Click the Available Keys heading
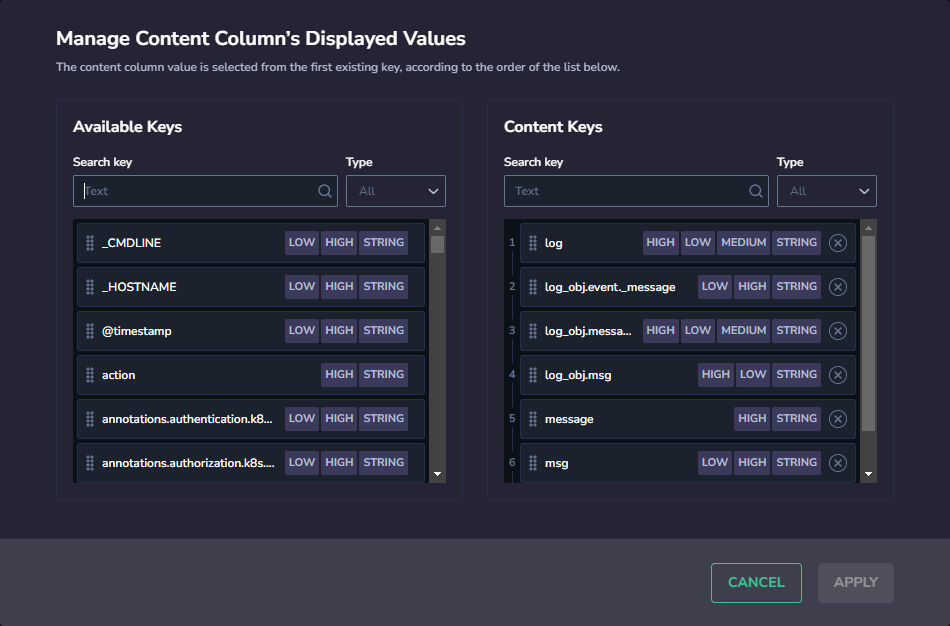The height and width of the screenshot is (626, 950). click(127, 127)
